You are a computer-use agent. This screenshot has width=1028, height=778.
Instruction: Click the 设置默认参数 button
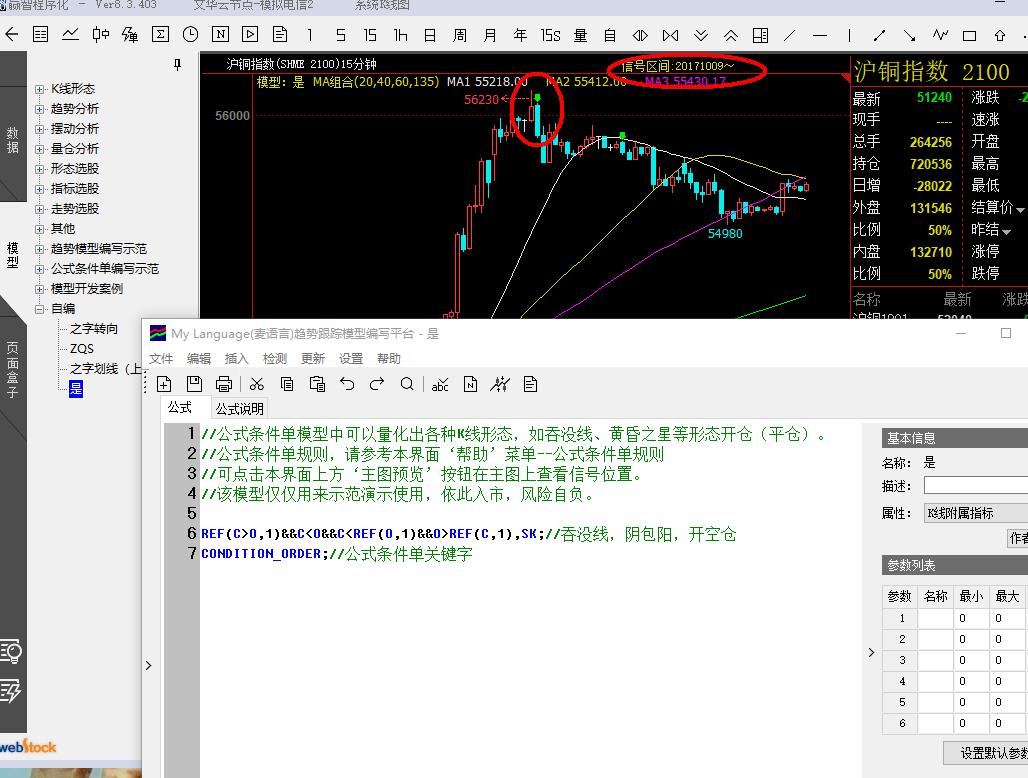[x=986, y=753]
